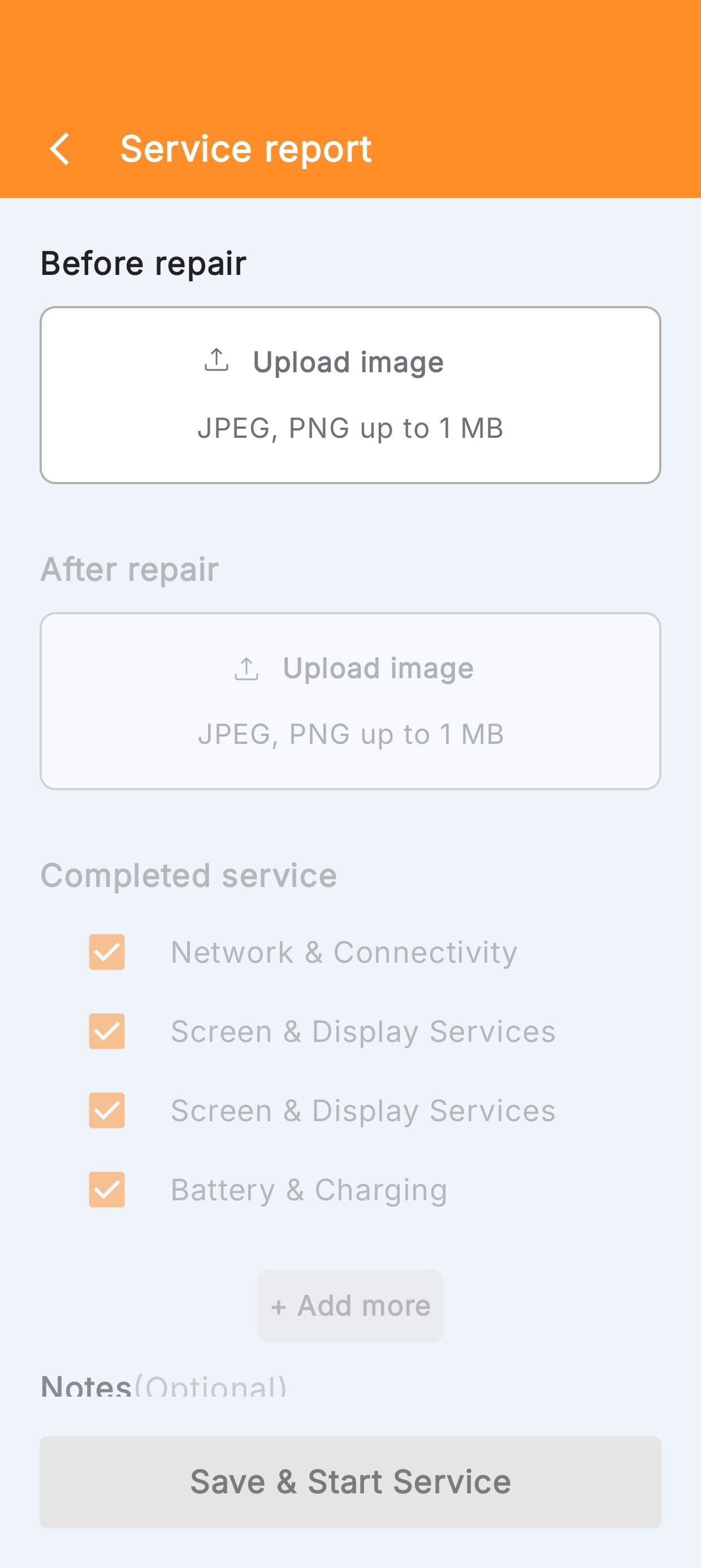Click Upload image text in After repair box
Screen dimensions: 701x1568
click(378, 669)
